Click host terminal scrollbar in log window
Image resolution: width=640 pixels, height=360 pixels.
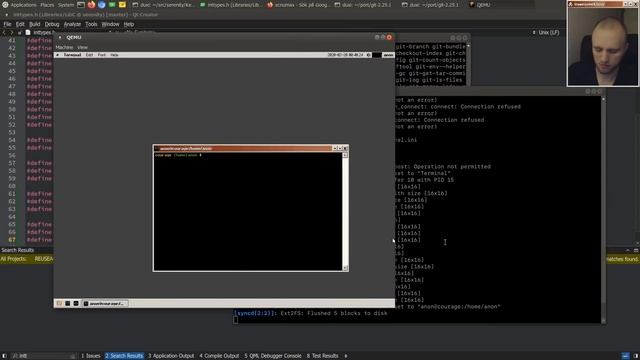[603, 209]
